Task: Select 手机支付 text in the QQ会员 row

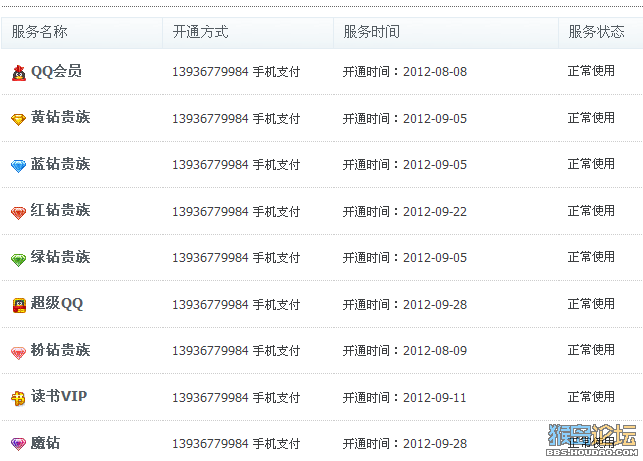Action: click(276, 72)
